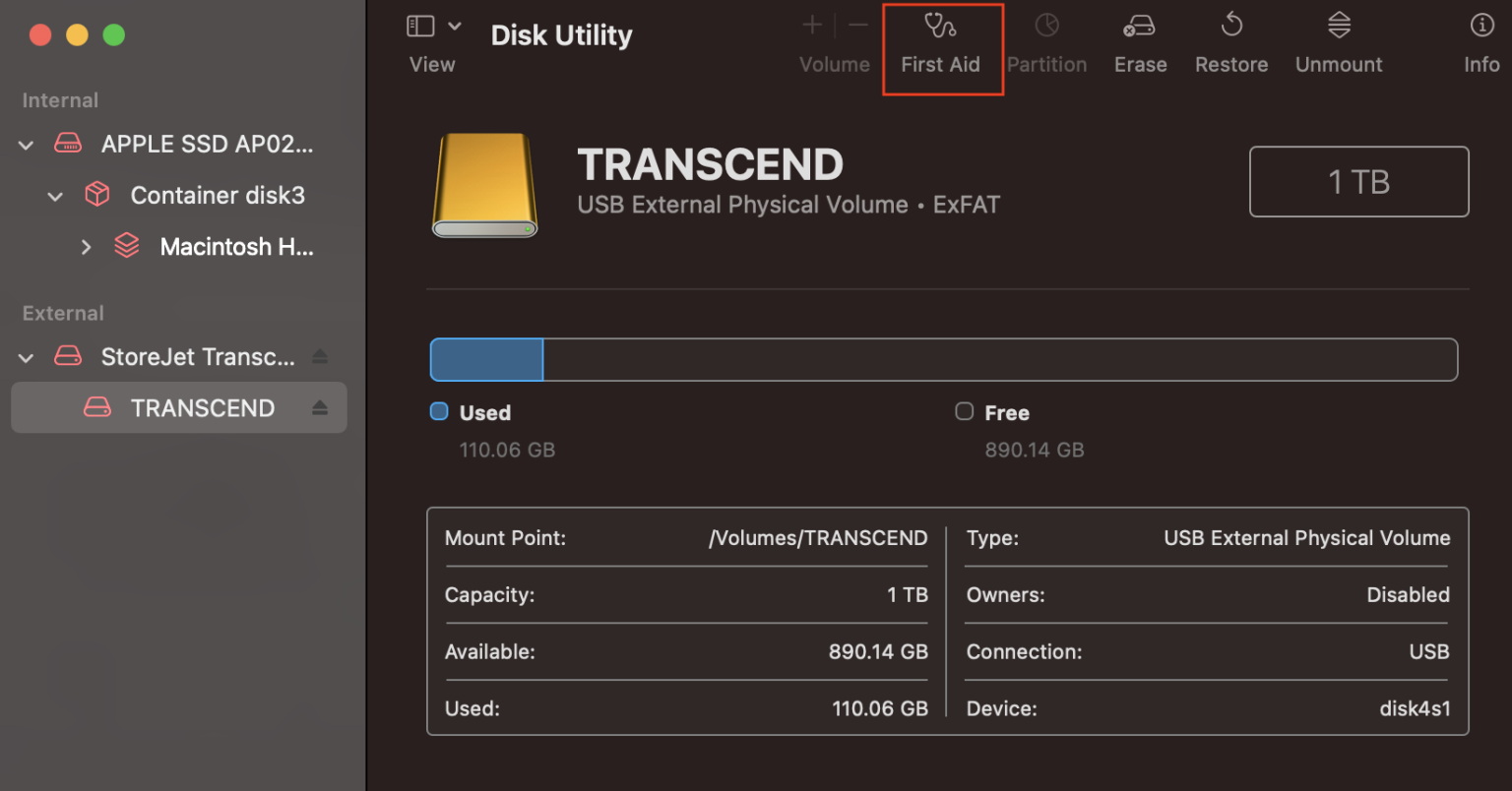
Task: Open the View options dropdown arrow
Action: pos(455,27)
